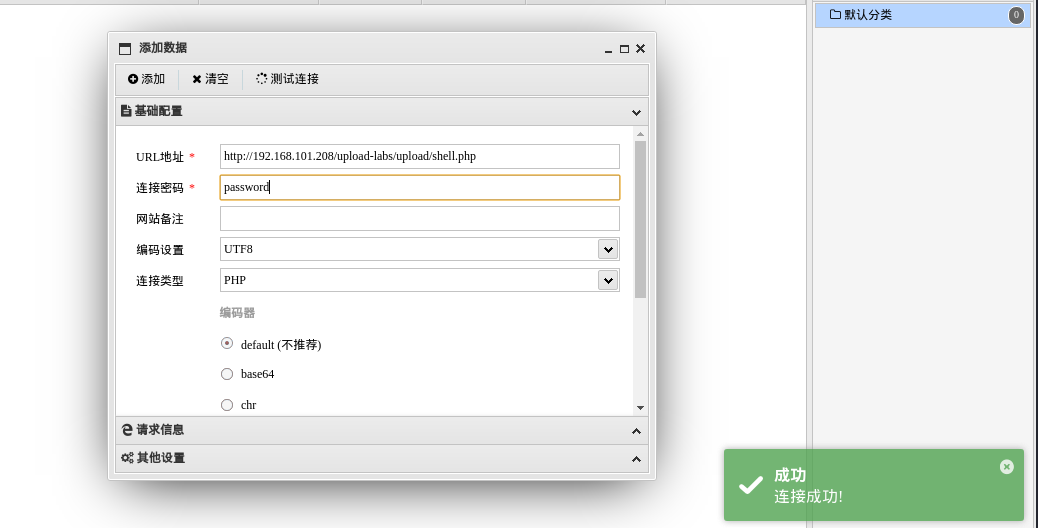Viewport: 1038px width, 528px height.
Task: Click the 清空 (clear) toolbar button
Action: 211,79
